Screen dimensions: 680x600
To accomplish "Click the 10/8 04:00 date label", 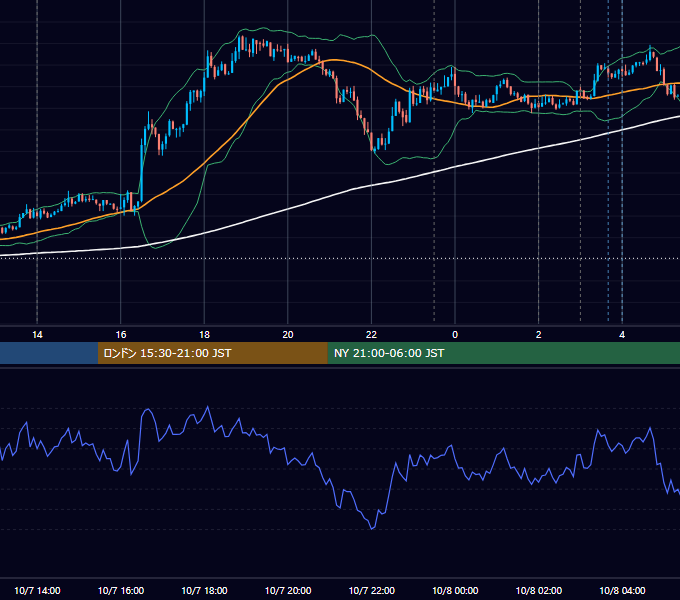I will click(622, 590).
